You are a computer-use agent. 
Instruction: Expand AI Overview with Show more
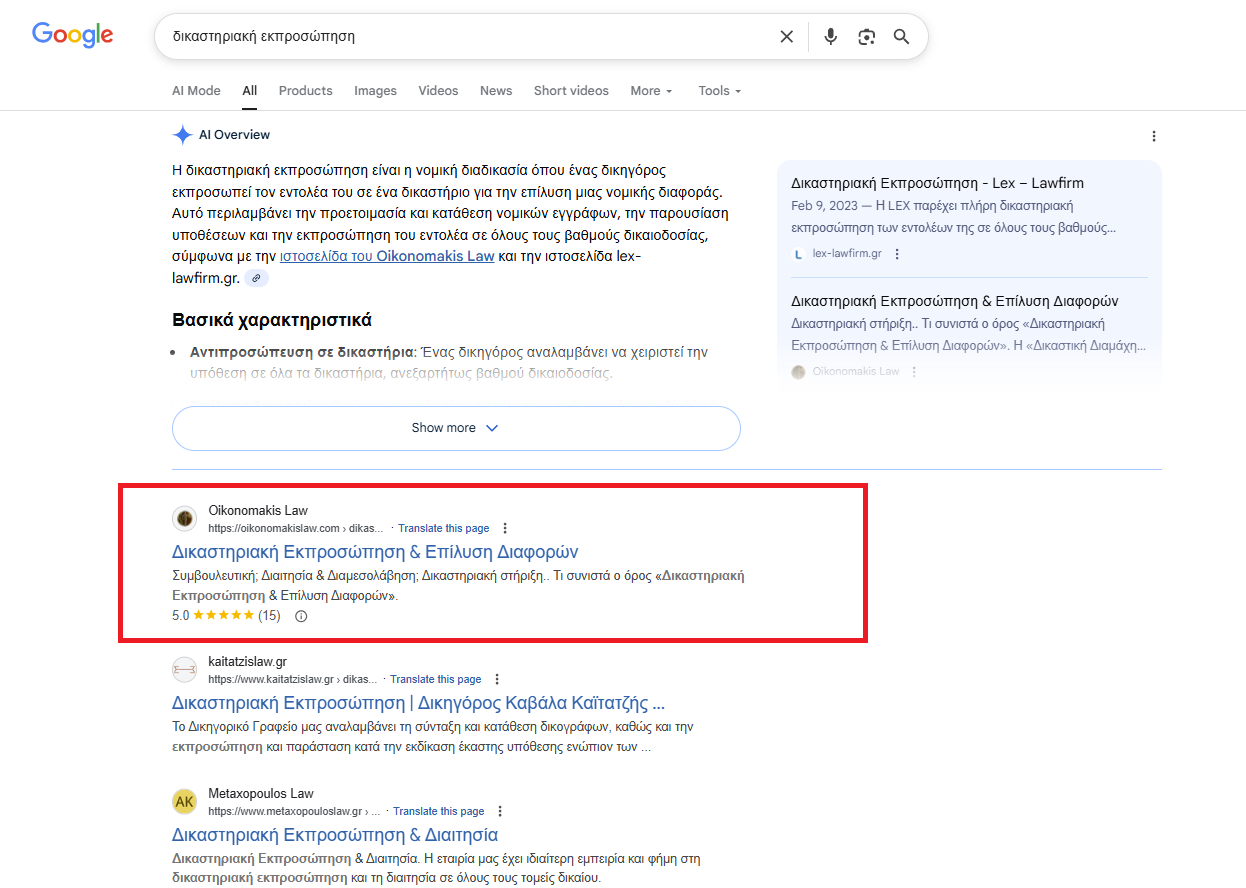(456, 428)
